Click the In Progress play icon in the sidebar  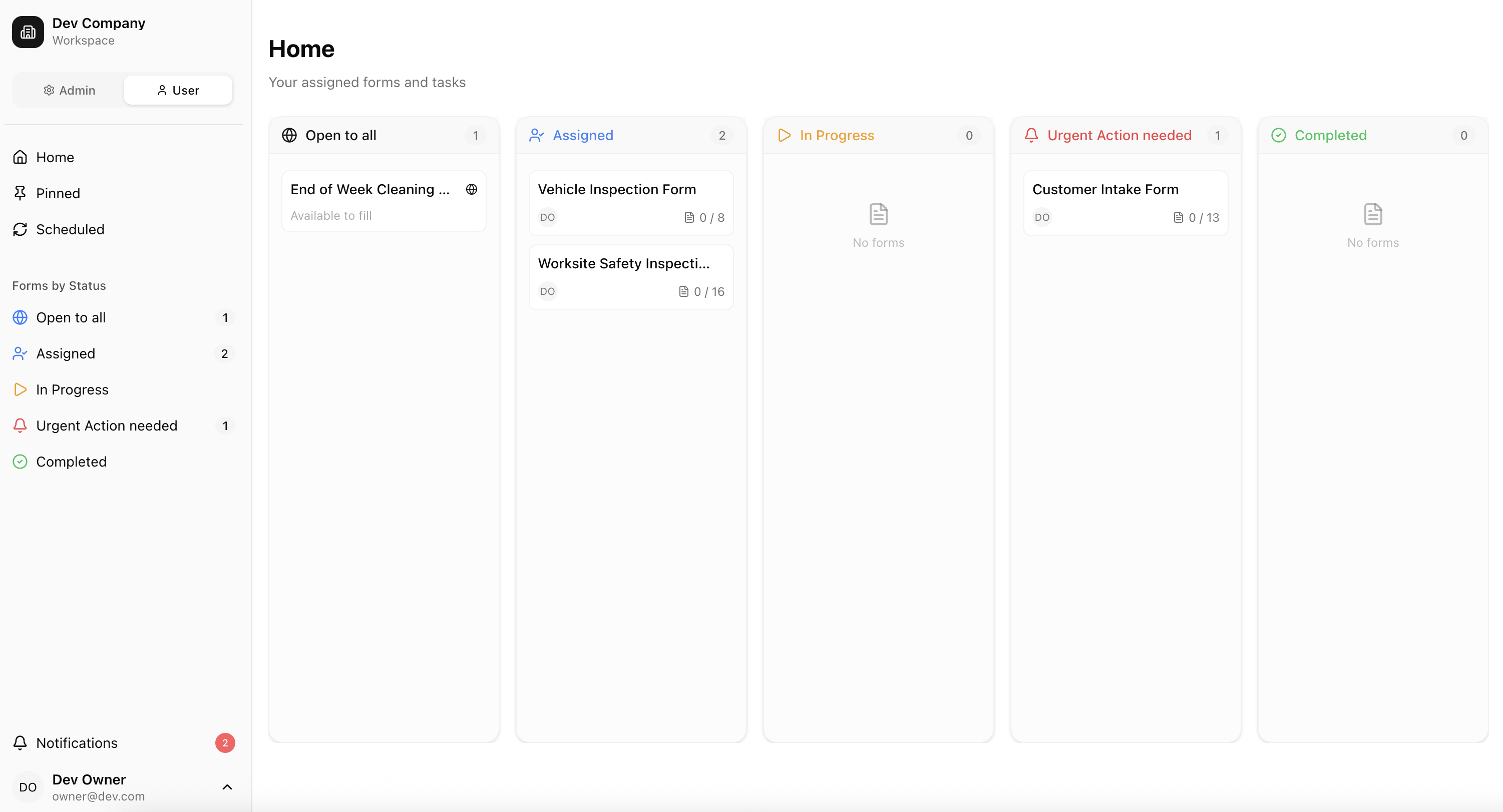pos(20,389)
